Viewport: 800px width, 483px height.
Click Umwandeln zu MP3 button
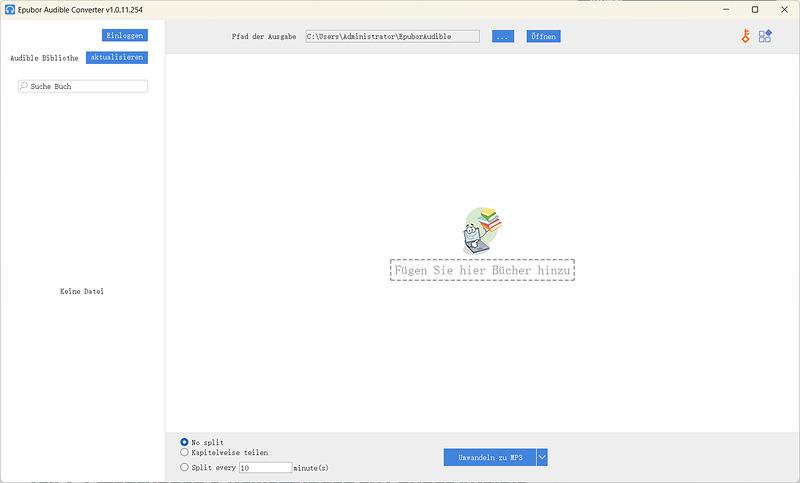(x=490, y=457)
